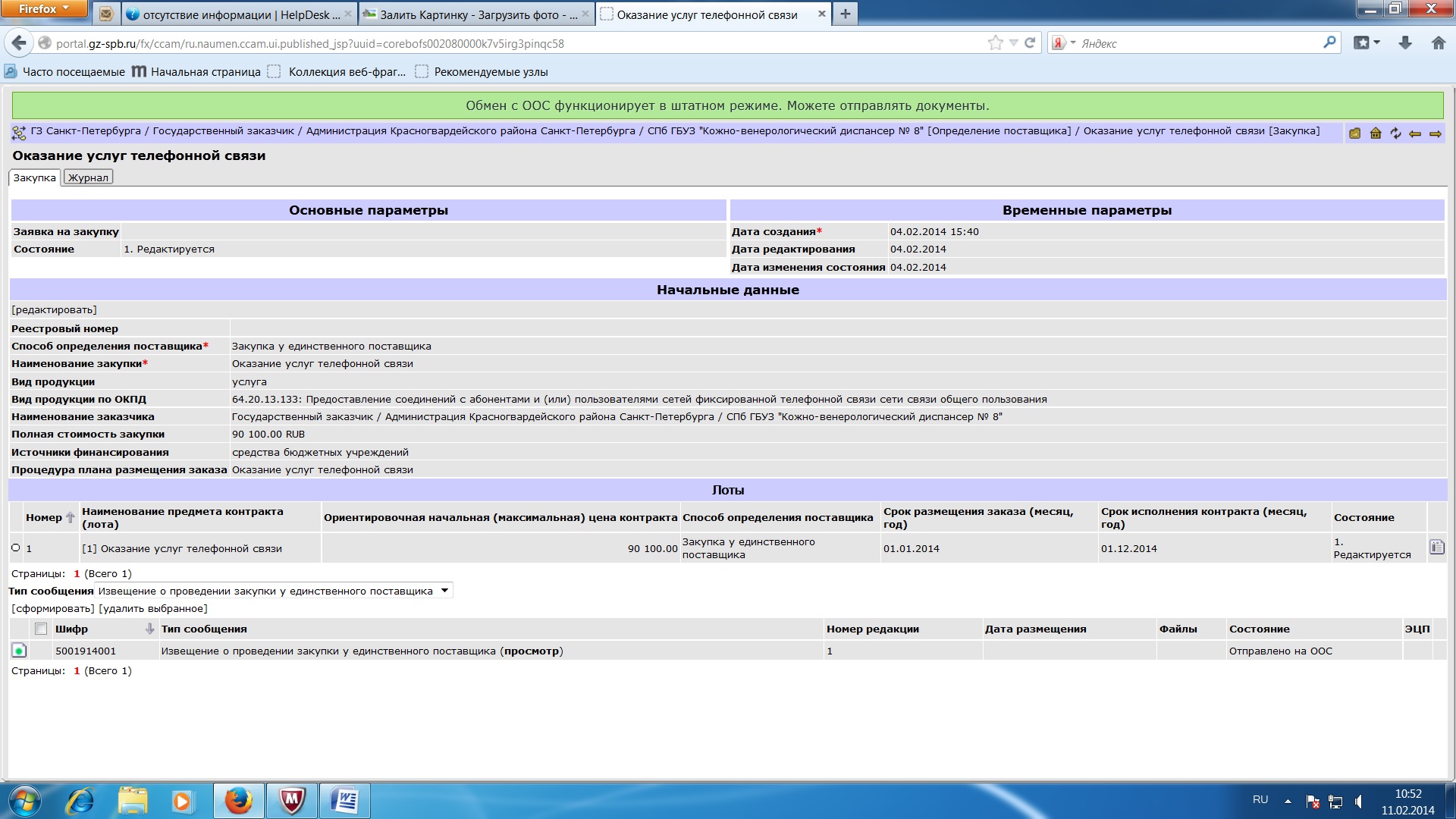Select the lot 1 radio button
This screenshot has width=1456, height=819.
pyautogui.click(x=16, y=548)
